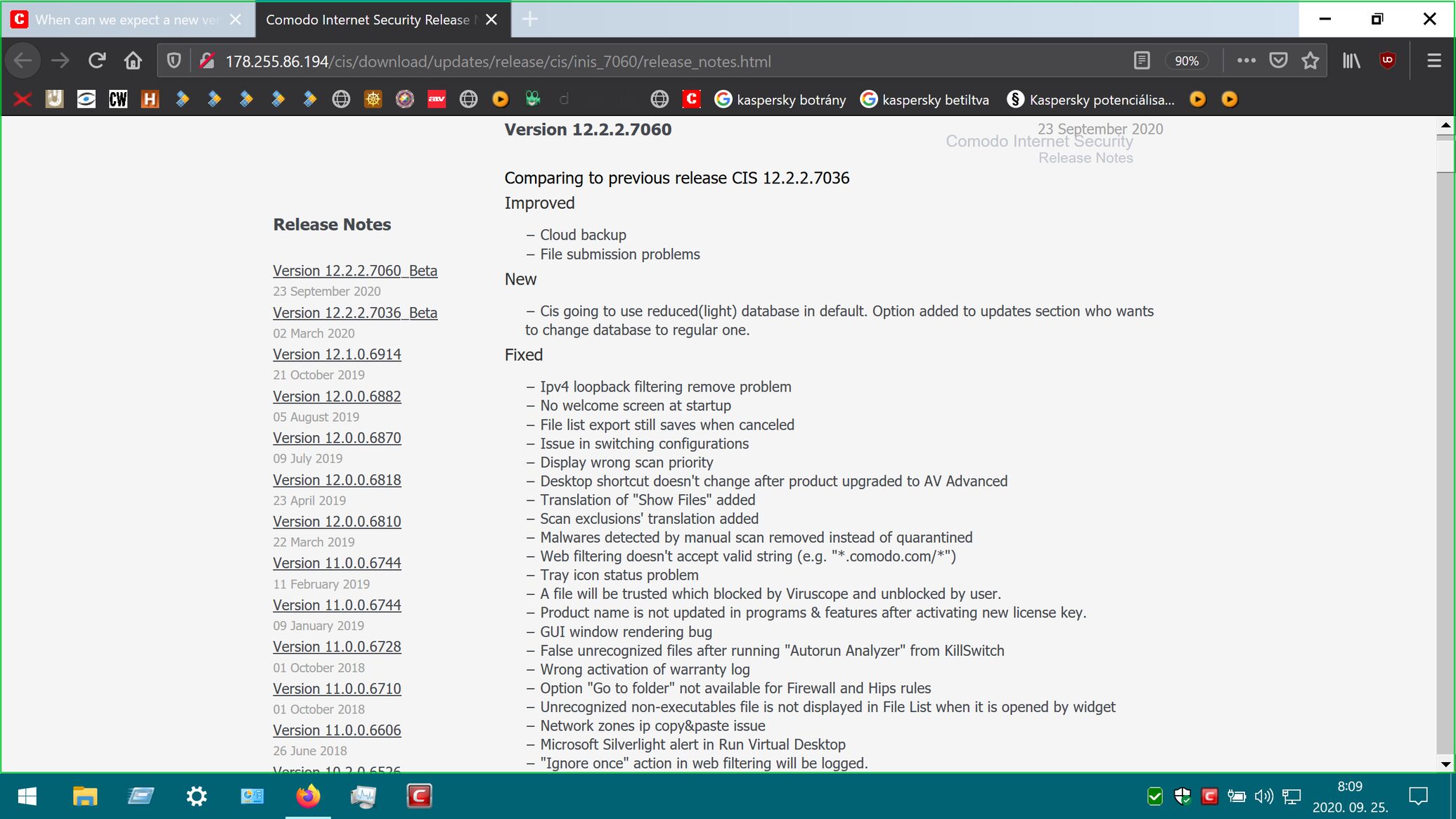Click the 'Cloud backup' list entry

click(x=583, y=235)
